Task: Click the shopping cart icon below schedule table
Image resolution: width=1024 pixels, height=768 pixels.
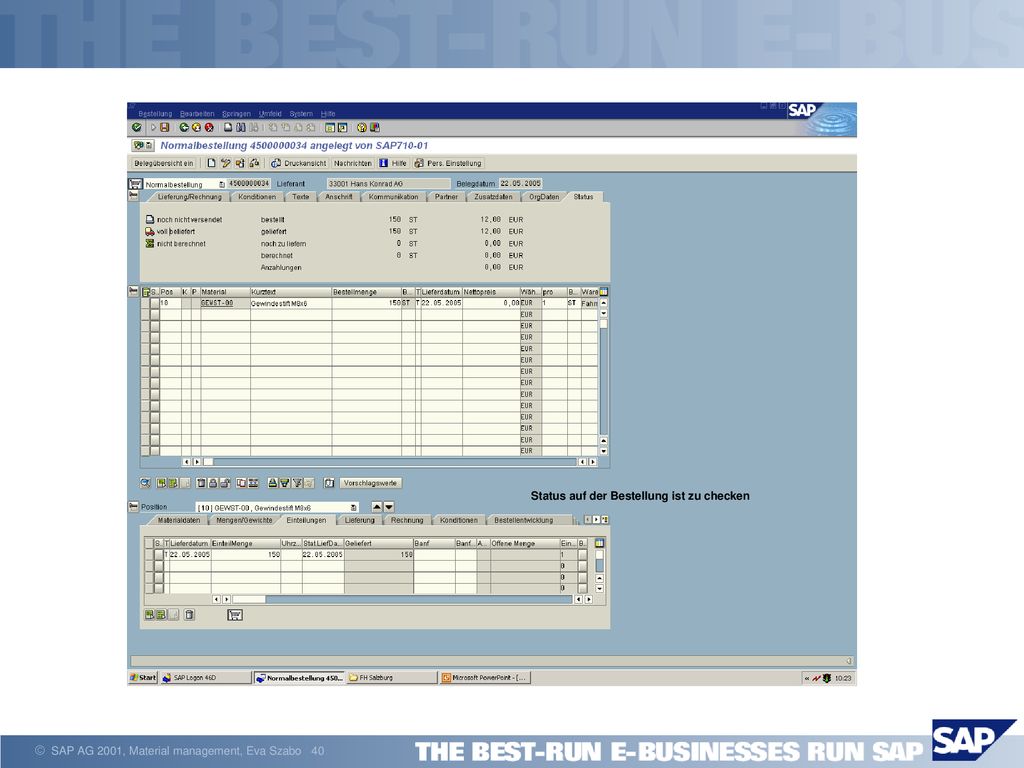Action: point(235,615)
